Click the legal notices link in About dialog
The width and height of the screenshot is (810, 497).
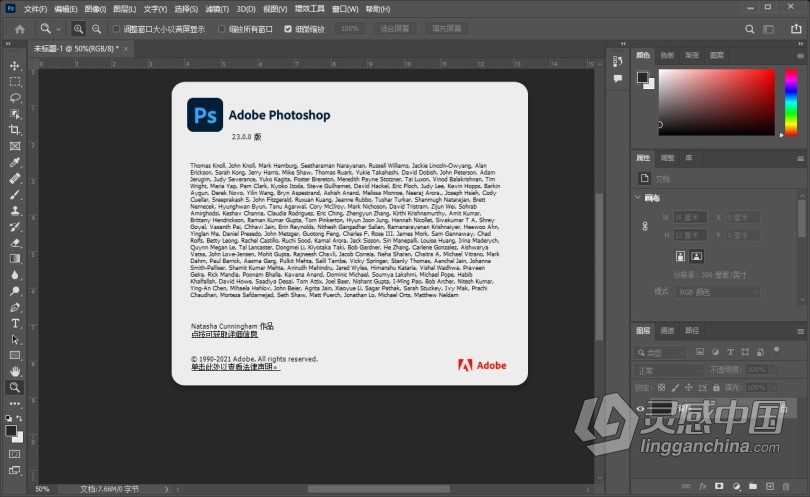tap(236, 367)
